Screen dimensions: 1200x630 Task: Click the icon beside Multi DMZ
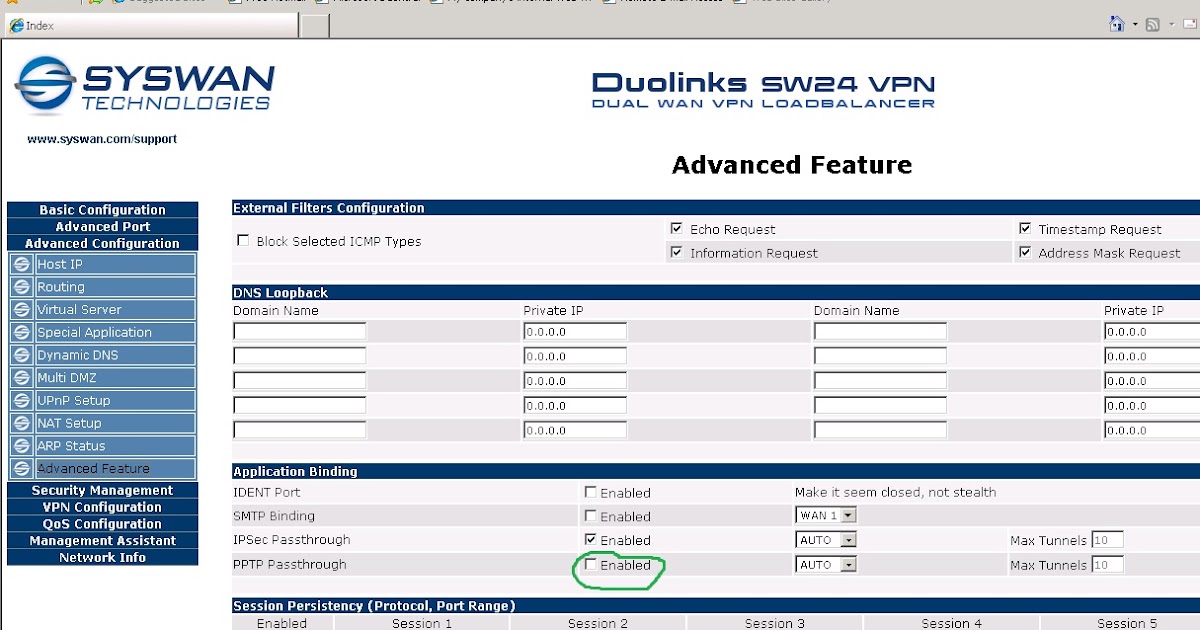coord(22,378)
